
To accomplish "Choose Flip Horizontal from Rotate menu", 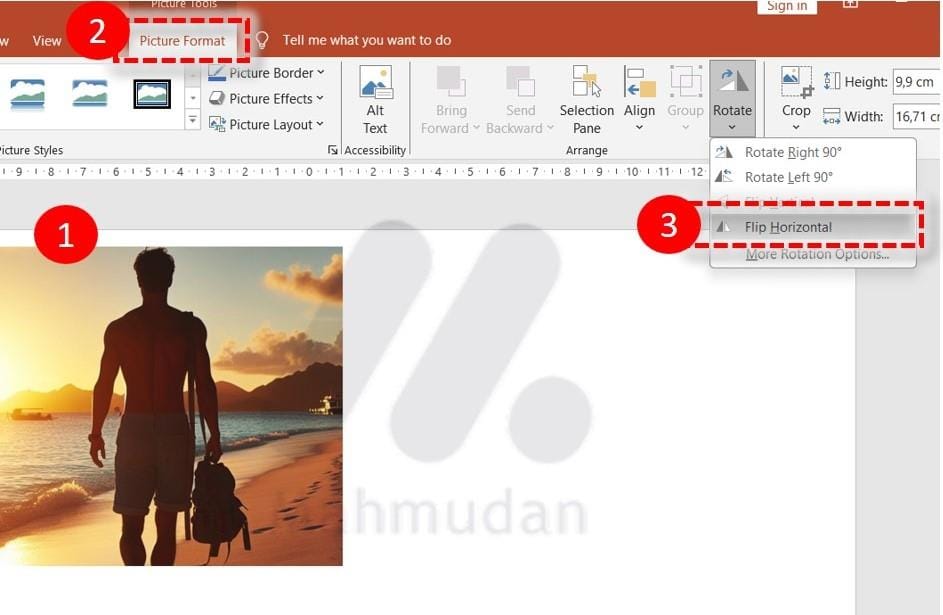I will [x=788, y=227].
